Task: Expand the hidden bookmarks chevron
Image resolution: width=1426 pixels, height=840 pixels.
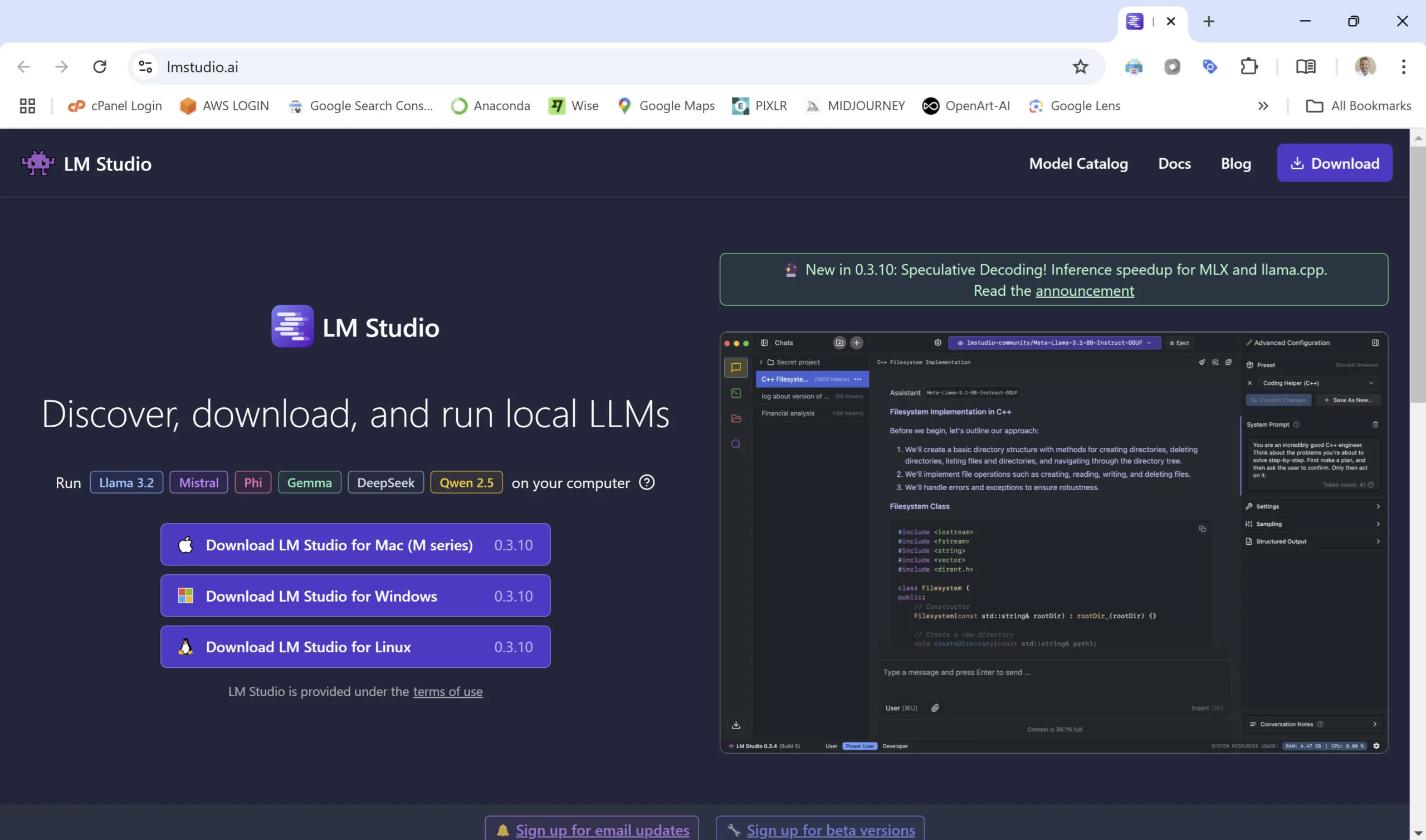Action: [x=1262, y=106]
